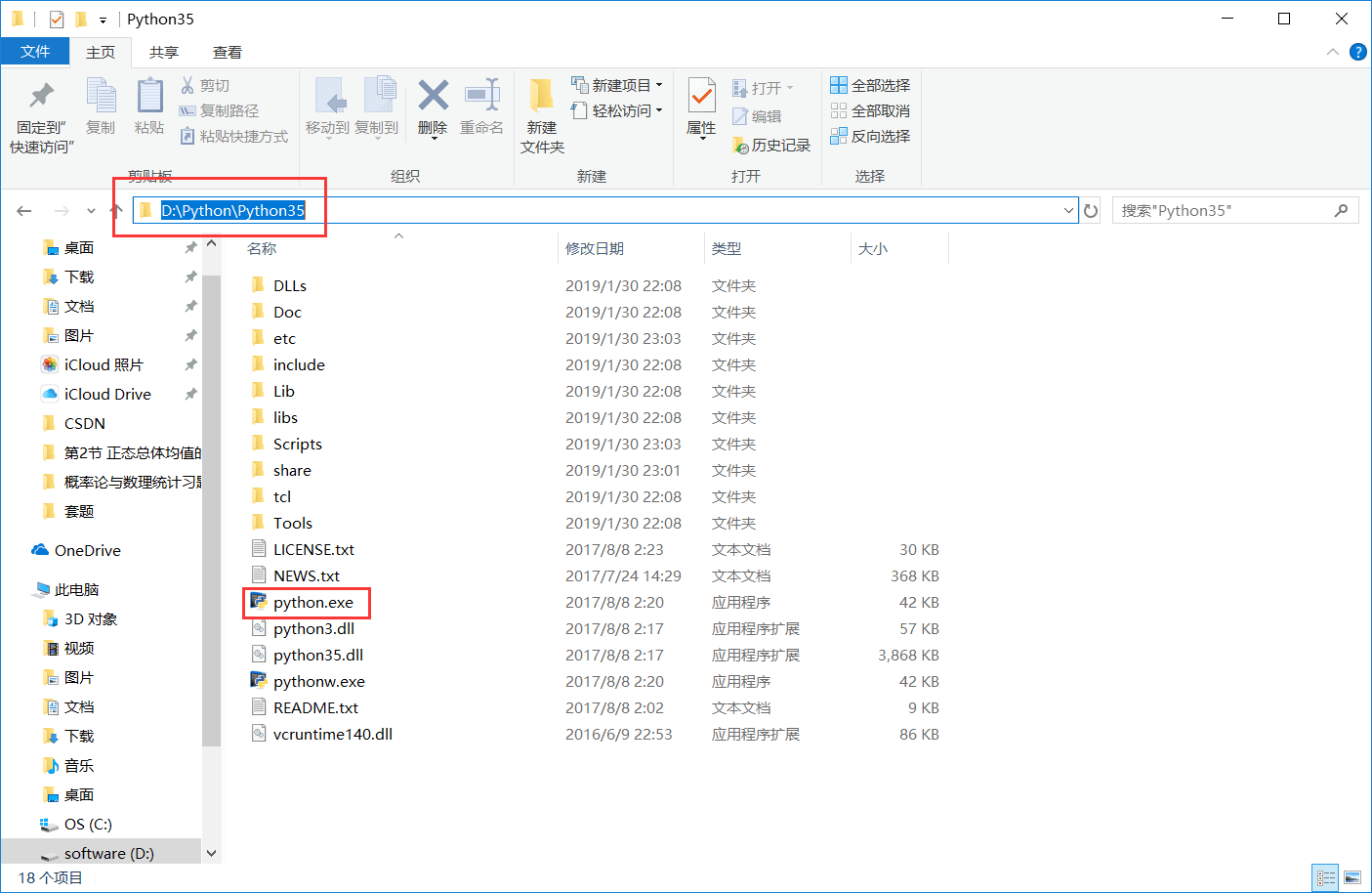The height and width of the screenshot is (893, 1372).
Task: Expand the Open button dropdown
Action: [790, 88]
